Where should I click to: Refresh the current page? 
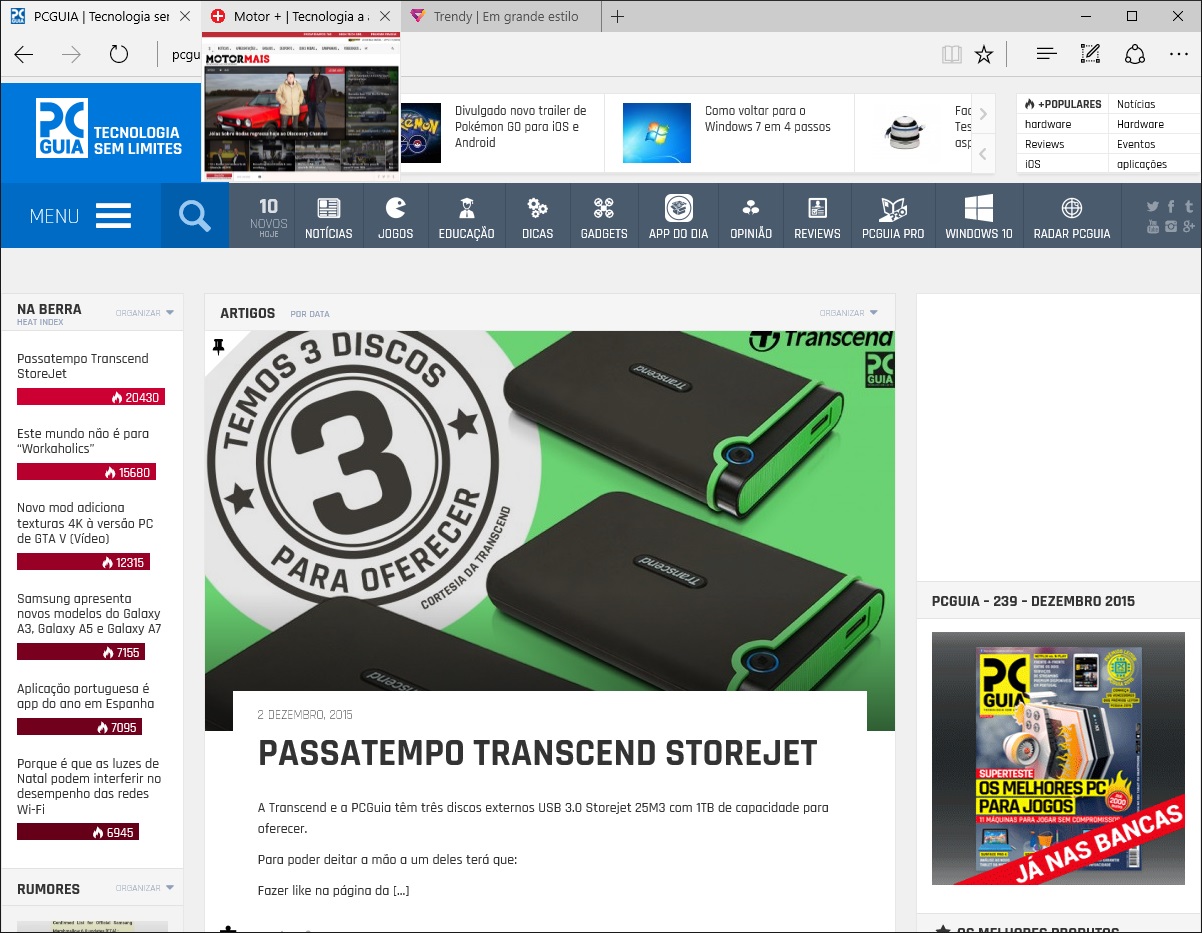pos(119,54)
